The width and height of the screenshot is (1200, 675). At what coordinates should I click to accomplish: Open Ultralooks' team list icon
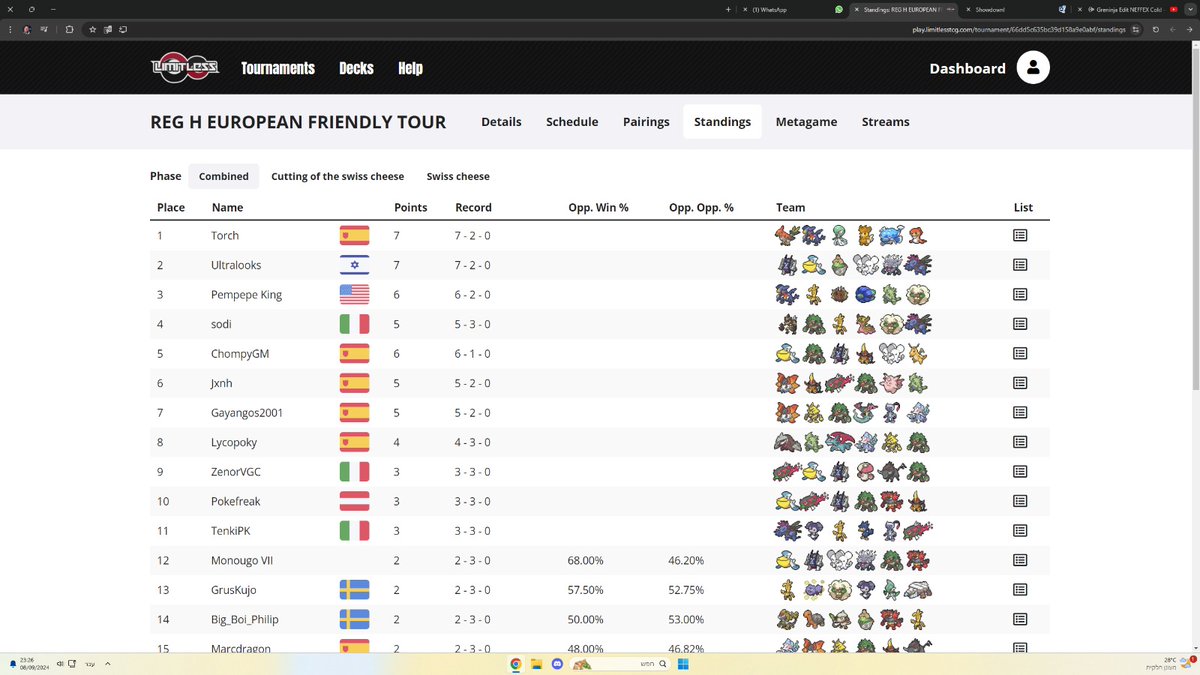coord(1020,265)
